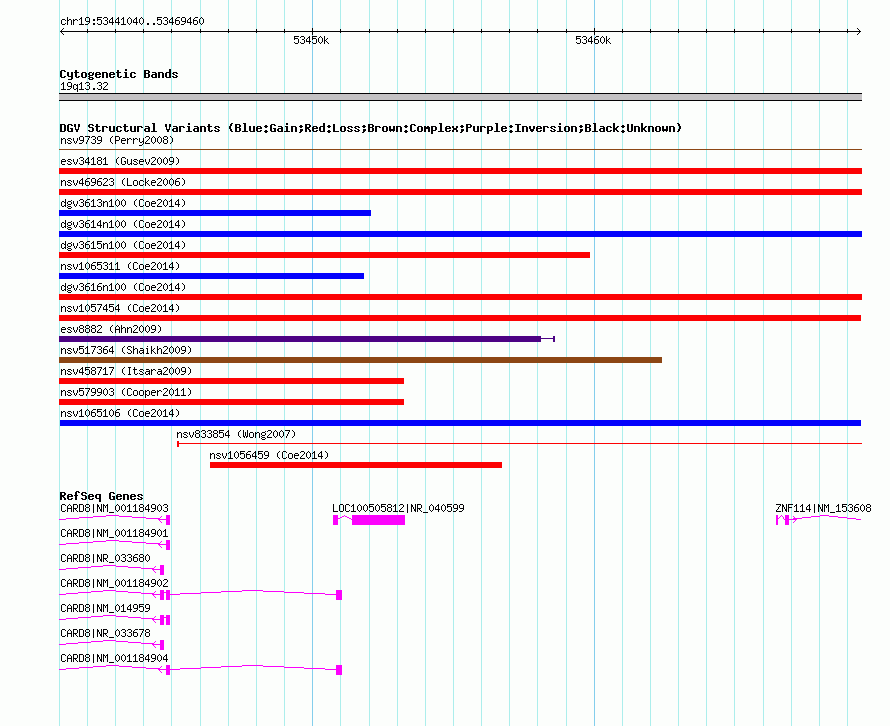
Task: Select the red dgv3616n100 loss bar
Action: click(460, 297)
